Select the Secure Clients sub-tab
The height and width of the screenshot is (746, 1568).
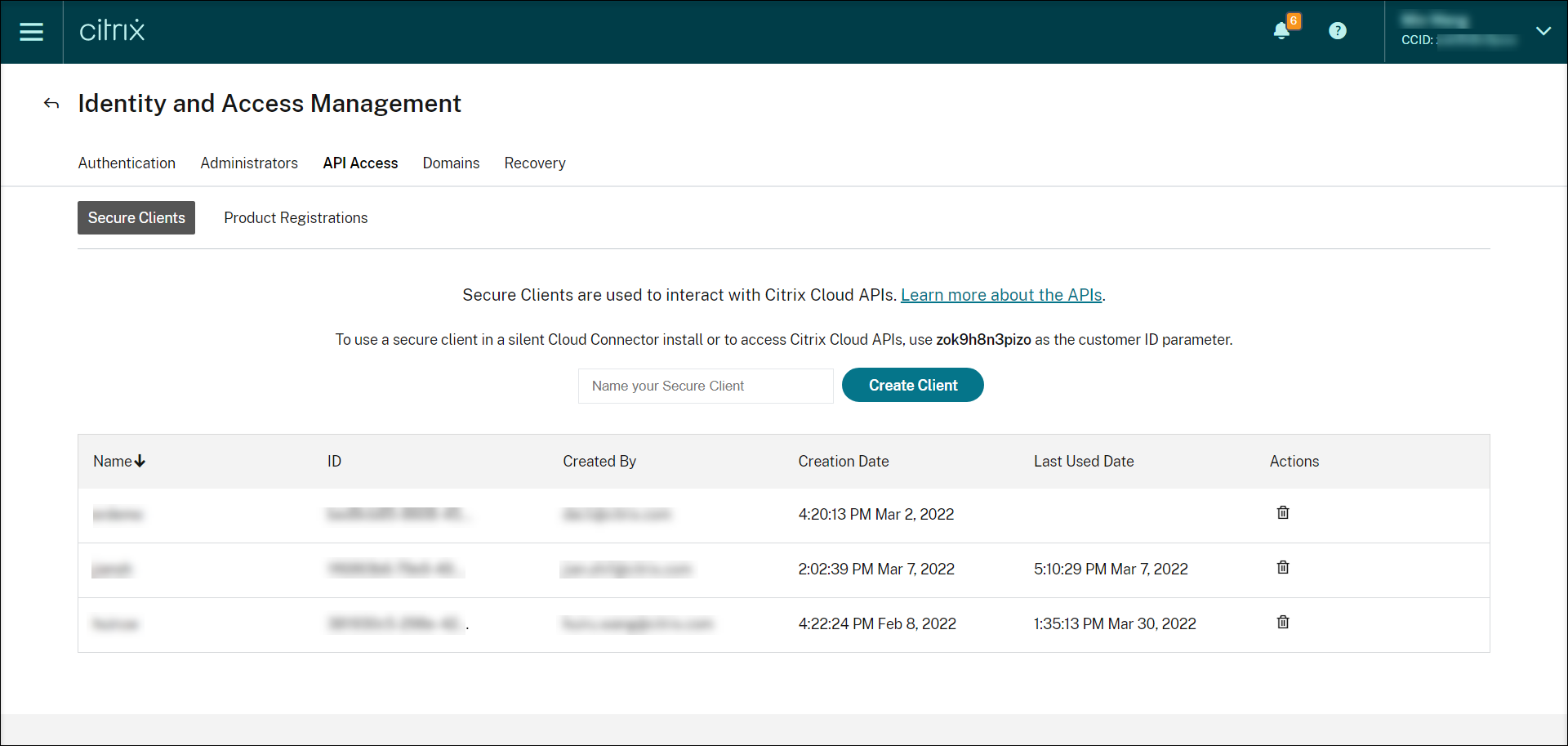pyautogui.click(x=136, y=218)
